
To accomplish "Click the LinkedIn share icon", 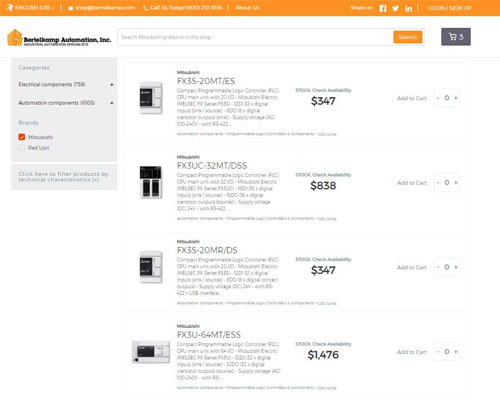I will (x=408, y=8).
